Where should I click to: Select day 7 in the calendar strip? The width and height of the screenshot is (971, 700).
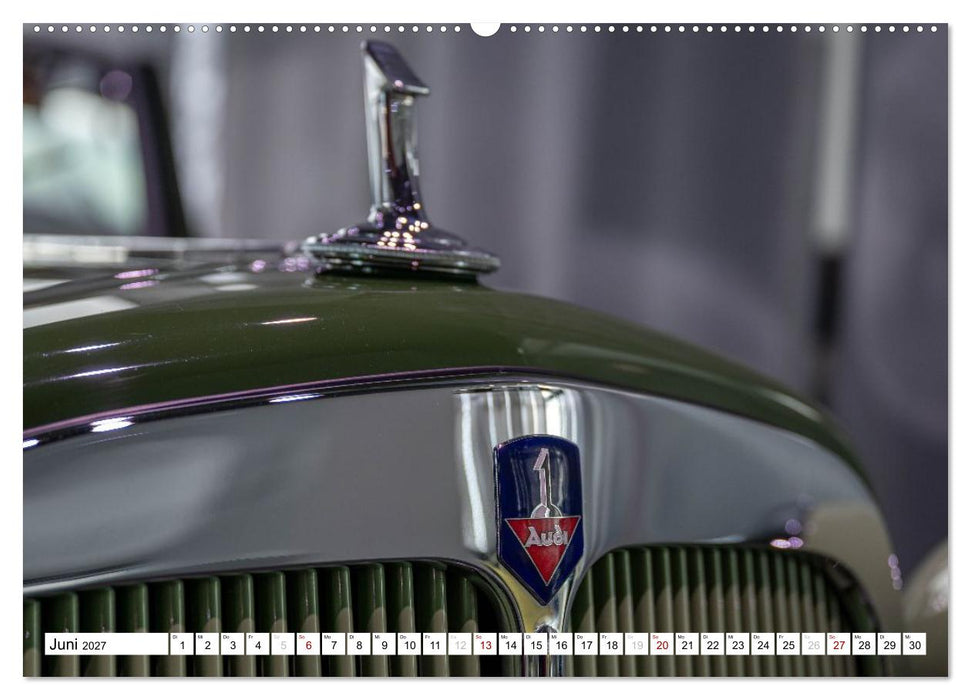(334, 644)
